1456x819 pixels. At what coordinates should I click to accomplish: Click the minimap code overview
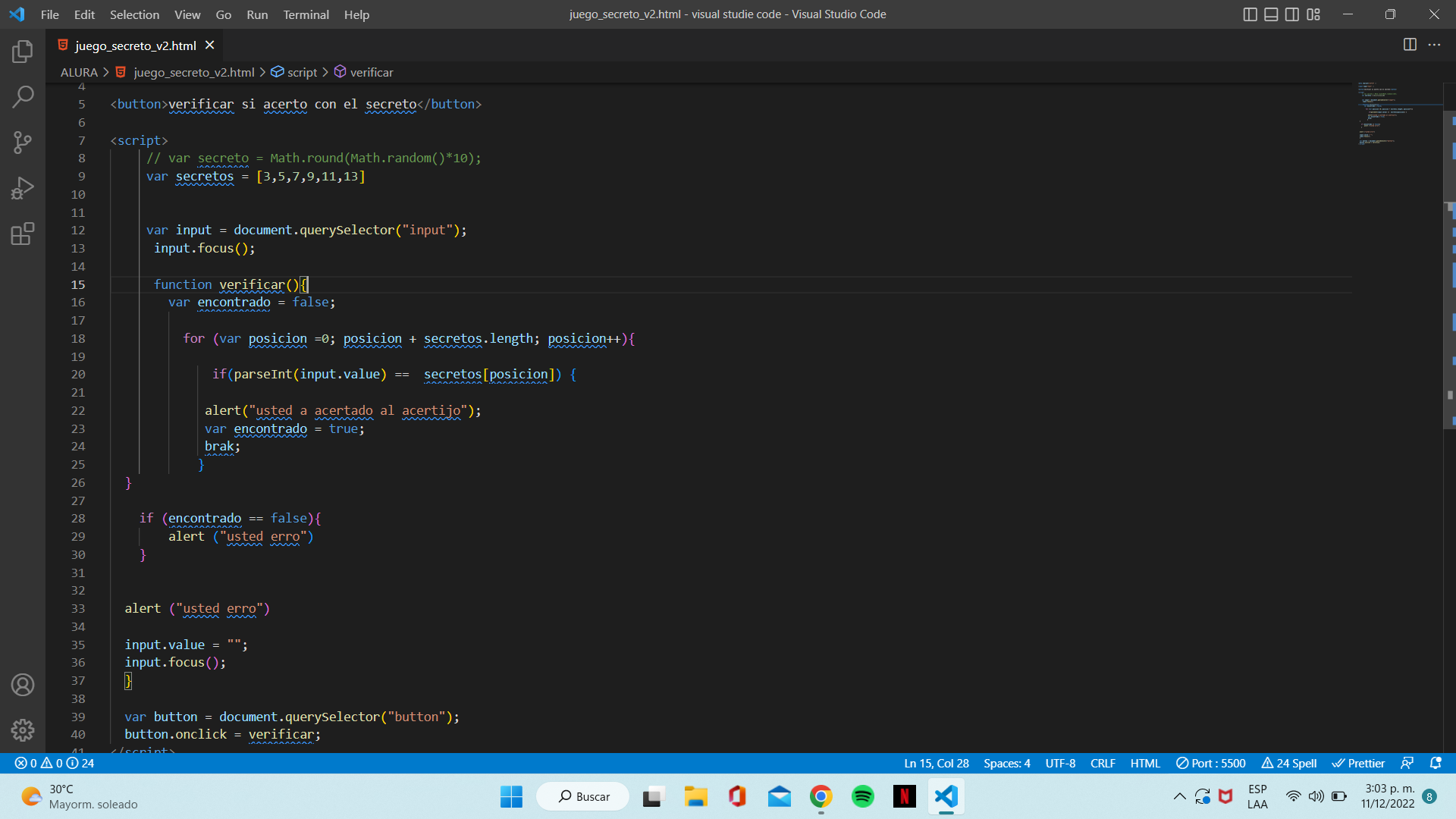tap(1399, 114)
